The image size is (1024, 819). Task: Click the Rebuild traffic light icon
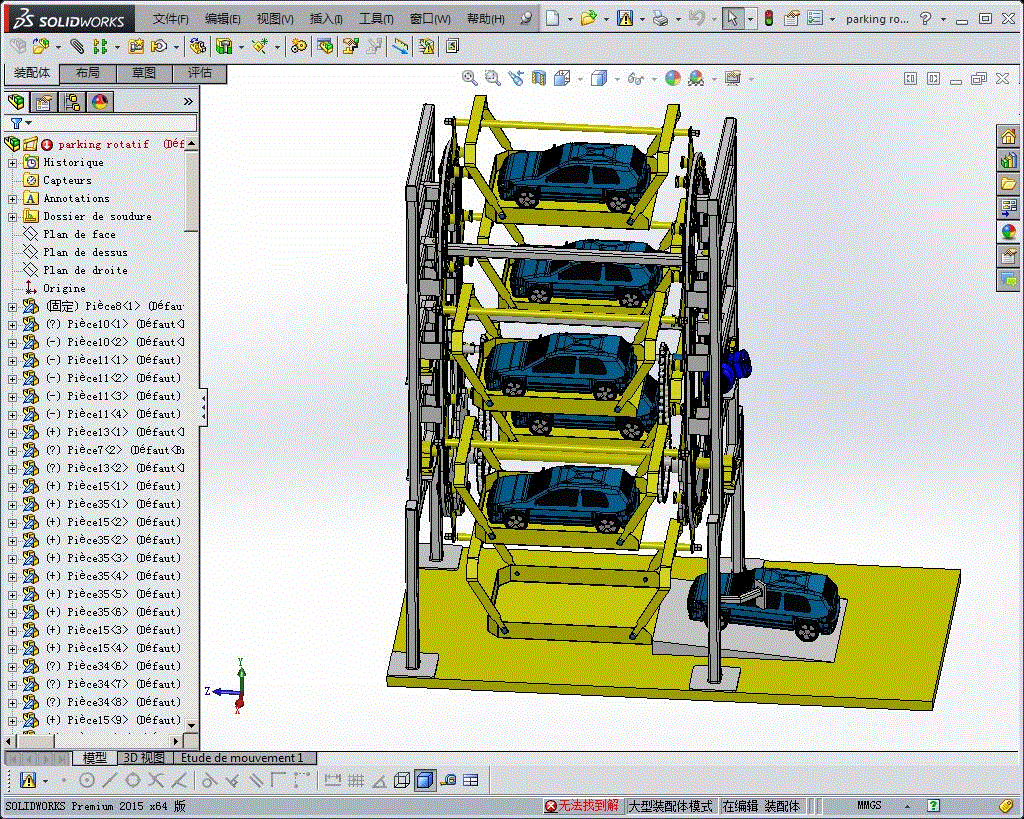768,18
